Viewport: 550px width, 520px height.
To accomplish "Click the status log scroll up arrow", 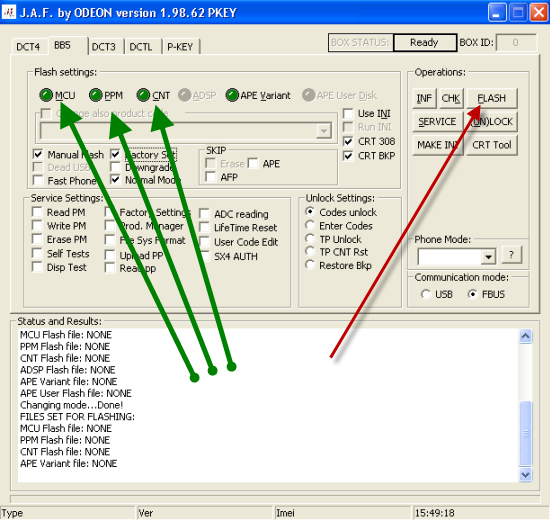I will pyautogui.click(x=525, y=336).
